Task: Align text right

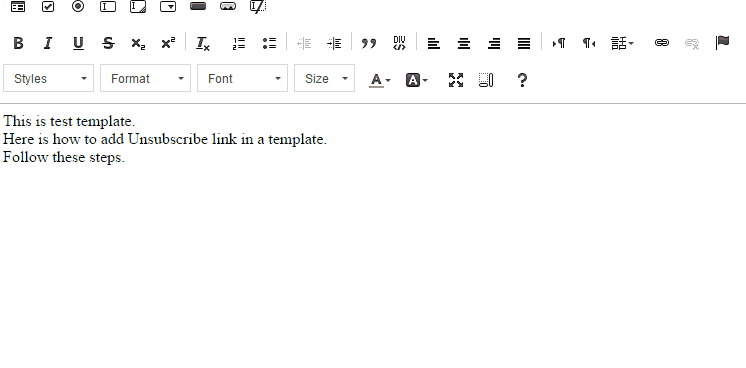Action: (x=494, y=43)
